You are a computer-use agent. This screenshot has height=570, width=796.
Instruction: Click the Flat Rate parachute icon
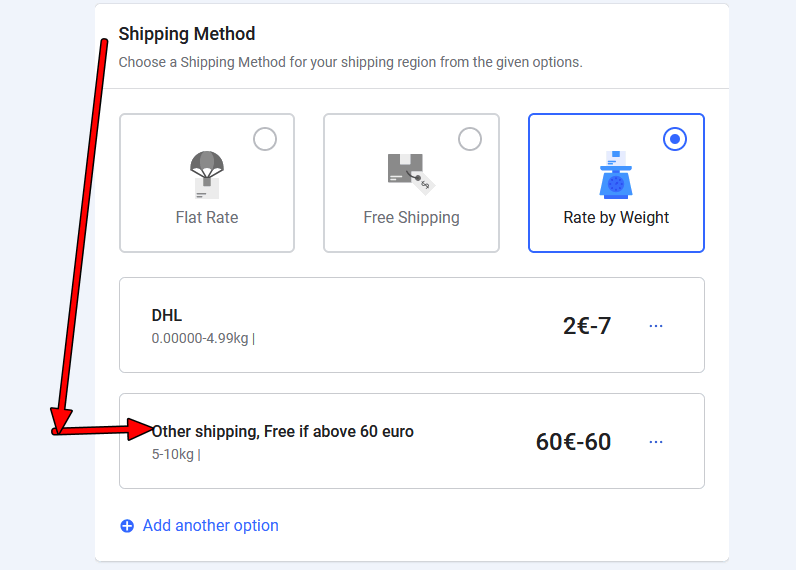click(207, 174)
